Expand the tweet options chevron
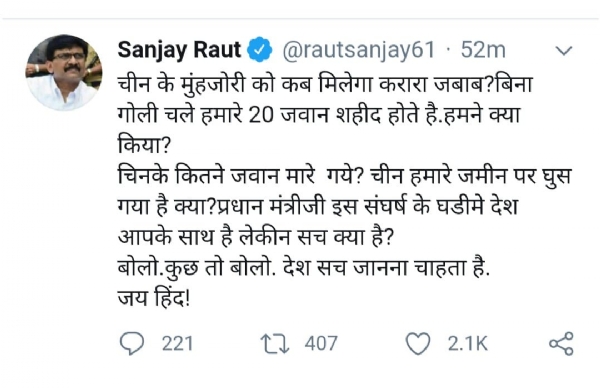600x388 pixels. 564,51
